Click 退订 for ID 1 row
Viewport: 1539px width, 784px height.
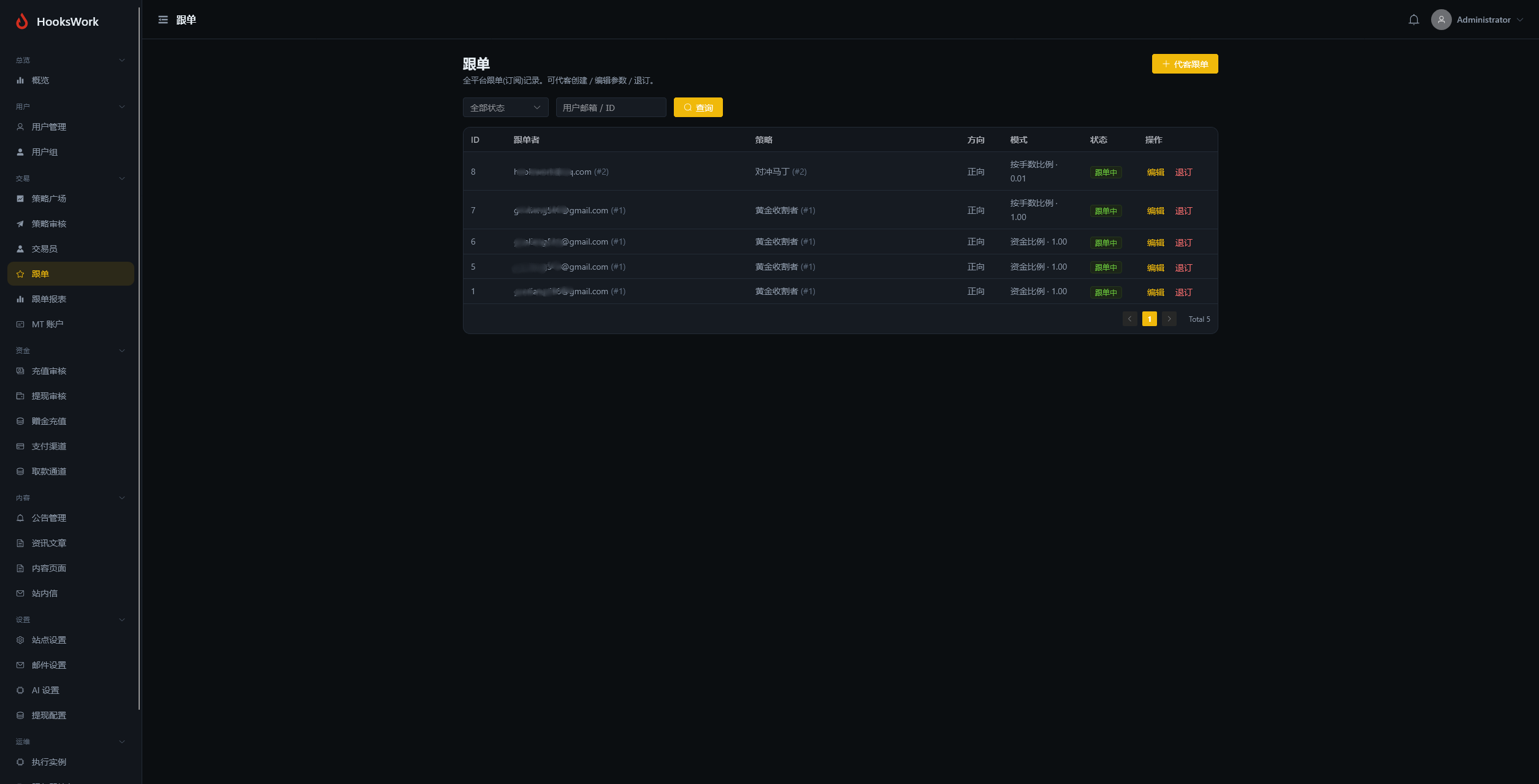point(1183,292)
